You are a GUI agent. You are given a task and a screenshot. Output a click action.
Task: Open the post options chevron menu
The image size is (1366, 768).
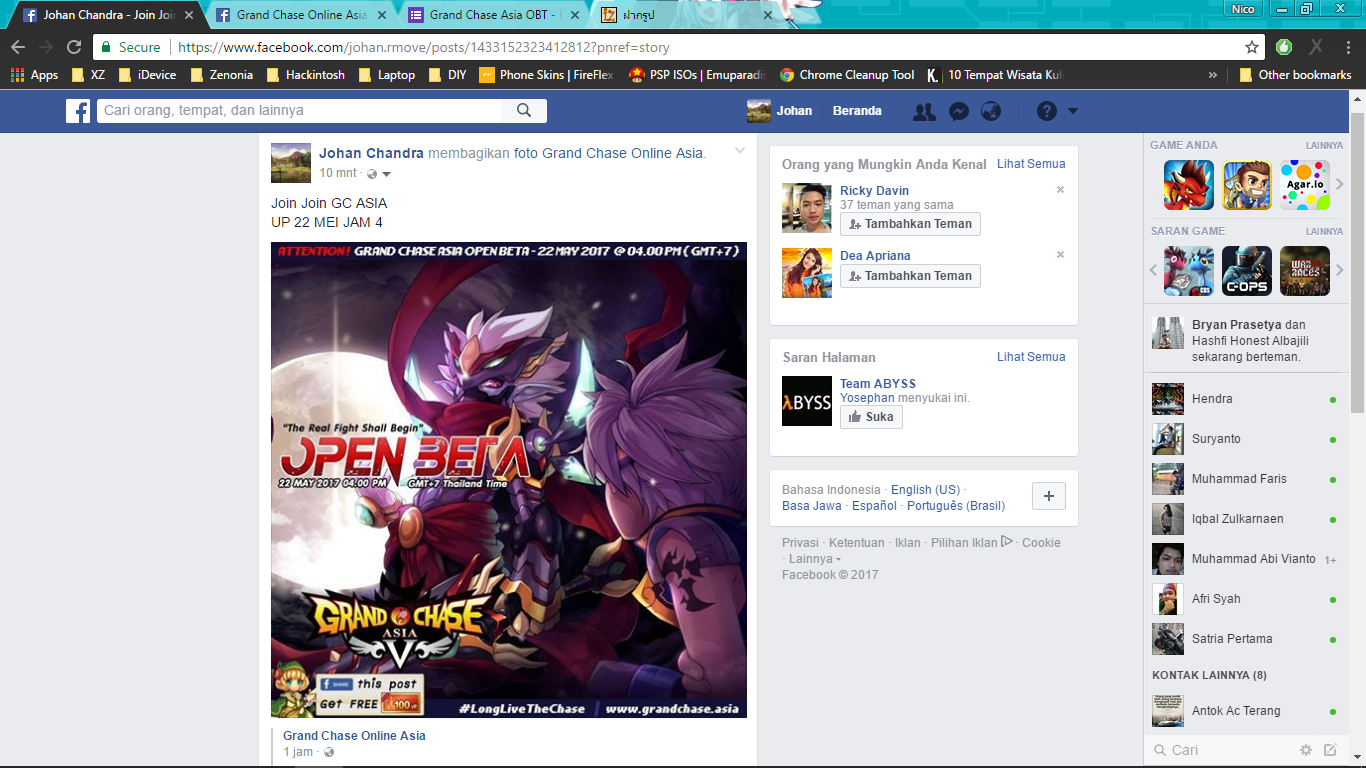[x=740, y=151]
